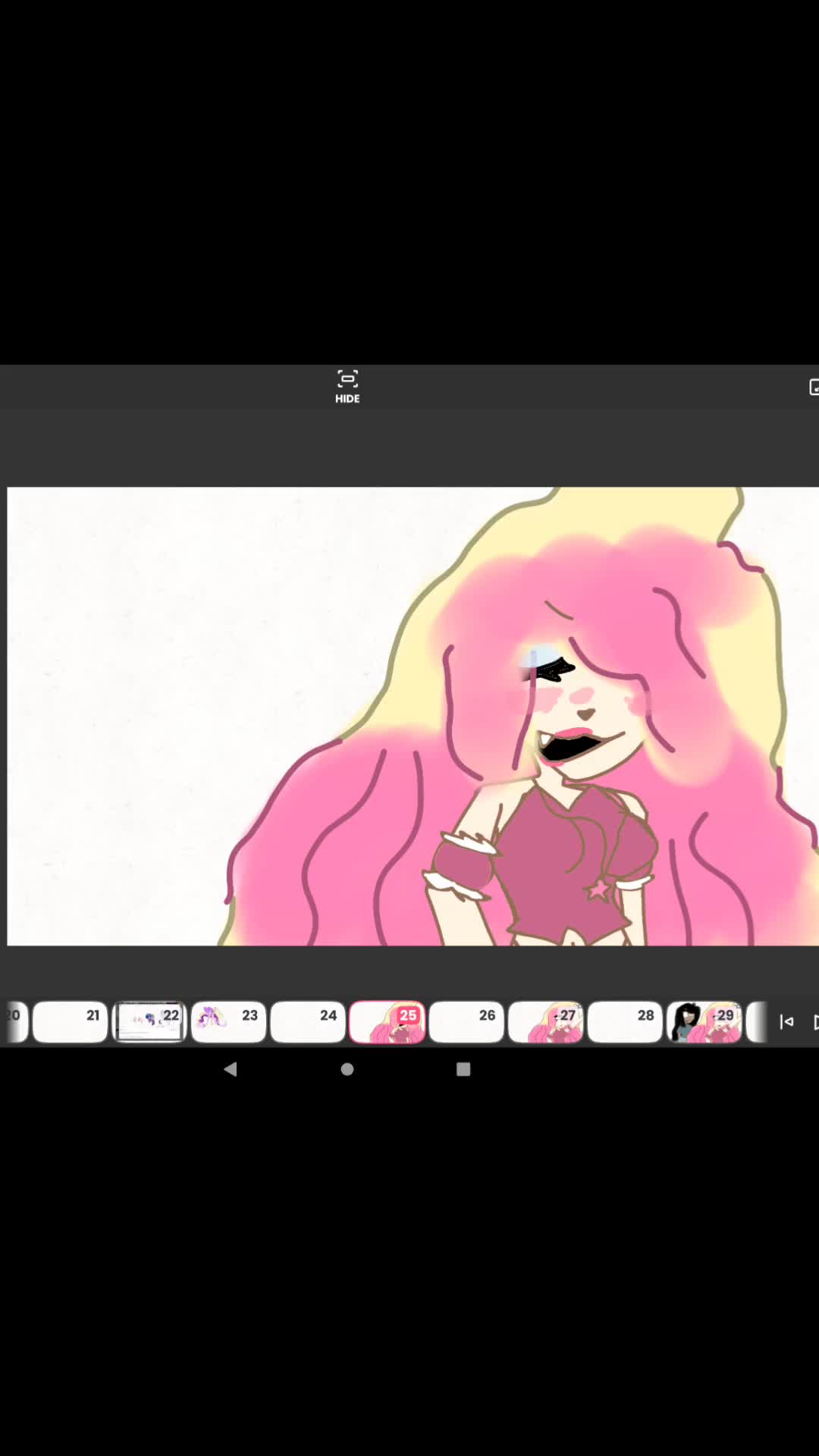The height and width of the screenshot is (1456, 819).
Task: Open the partially visible icon at the toolbar's right end
Action: pos(814,387)
